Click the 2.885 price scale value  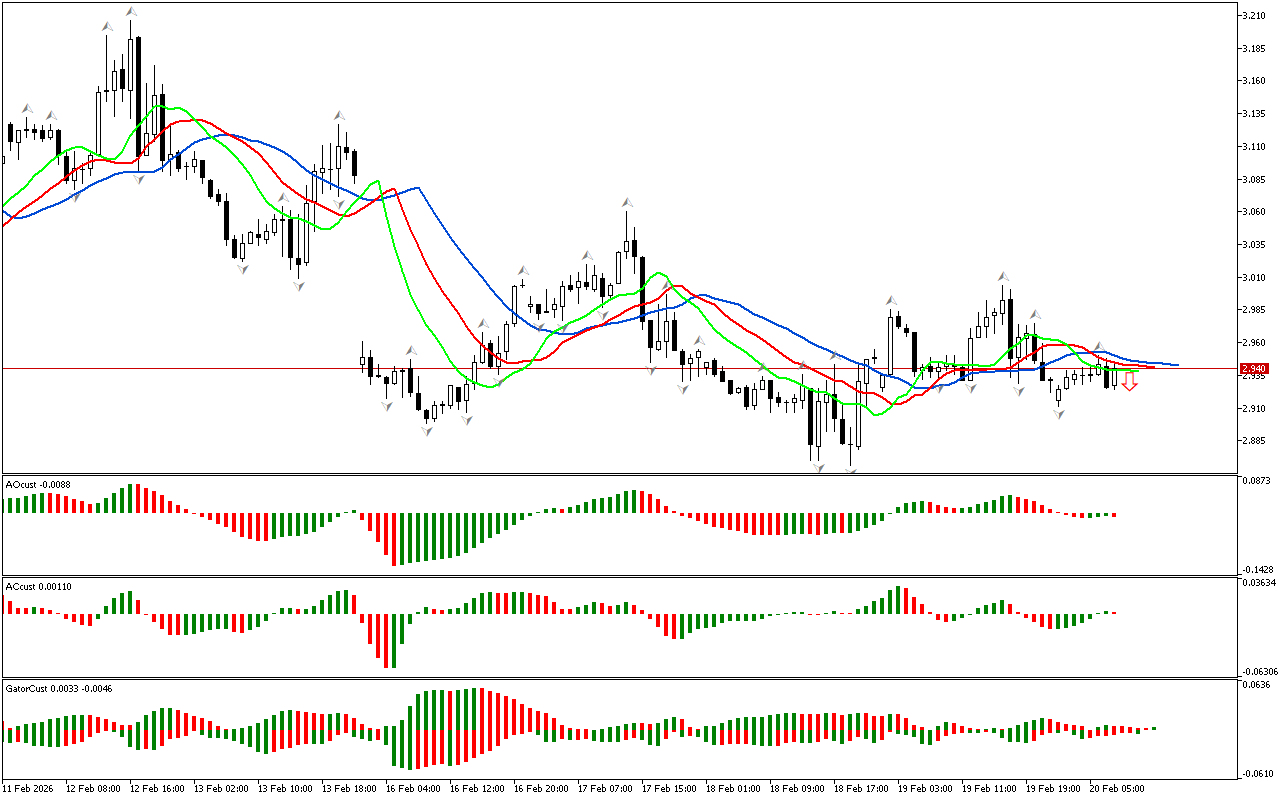point(1255,441)
